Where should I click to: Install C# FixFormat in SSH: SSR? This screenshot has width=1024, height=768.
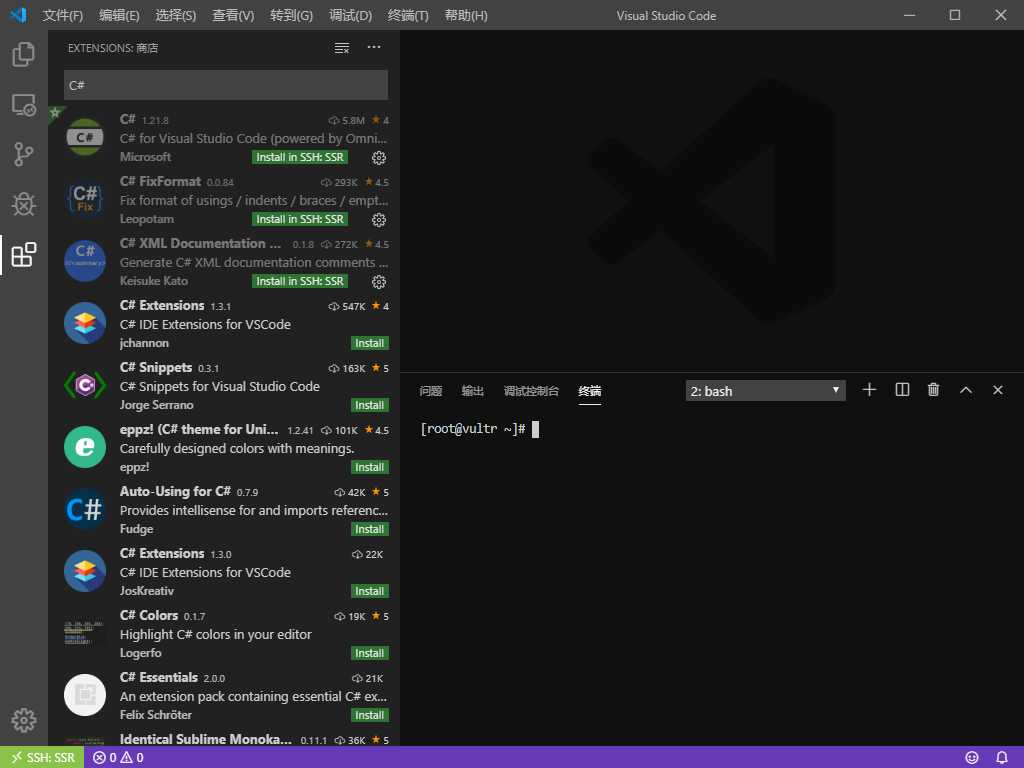coord(300,219)
